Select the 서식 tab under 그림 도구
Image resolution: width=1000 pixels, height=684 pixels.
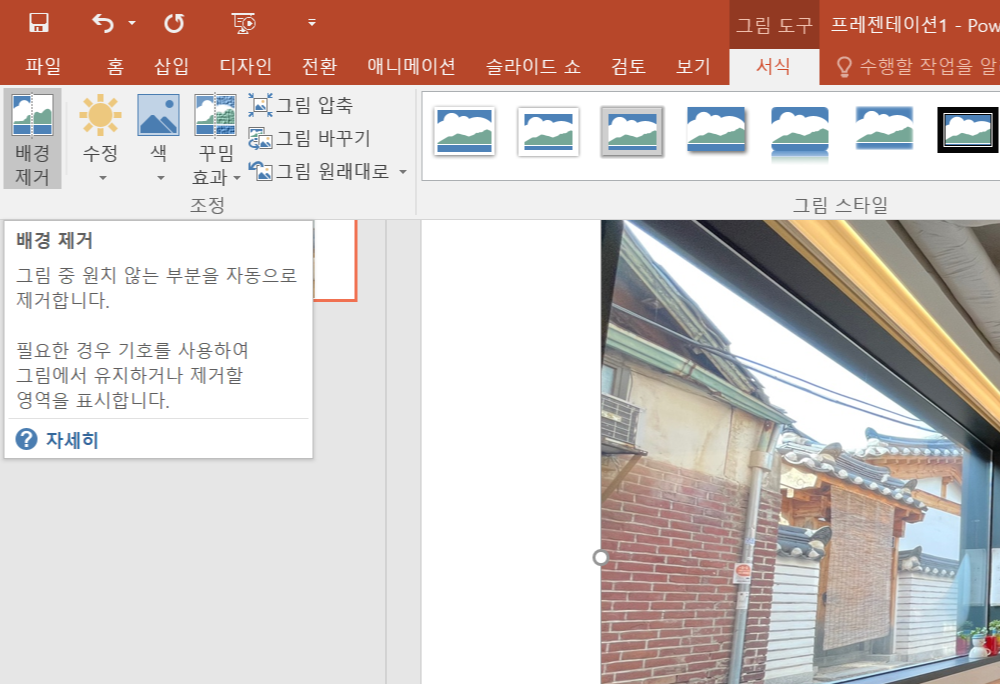point(774,66)
